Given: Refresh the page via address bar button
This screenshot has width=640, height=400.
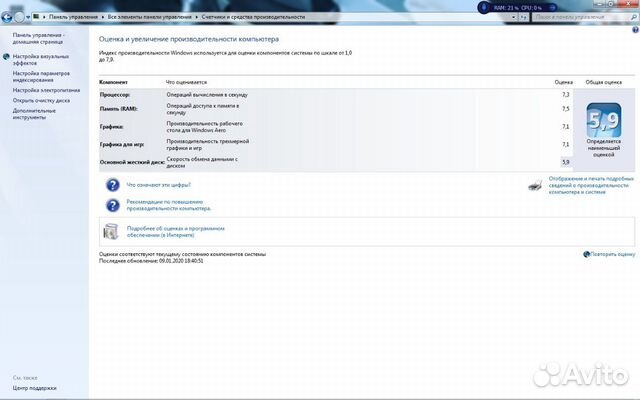Looking at the screenshot, I should [523, 17].
